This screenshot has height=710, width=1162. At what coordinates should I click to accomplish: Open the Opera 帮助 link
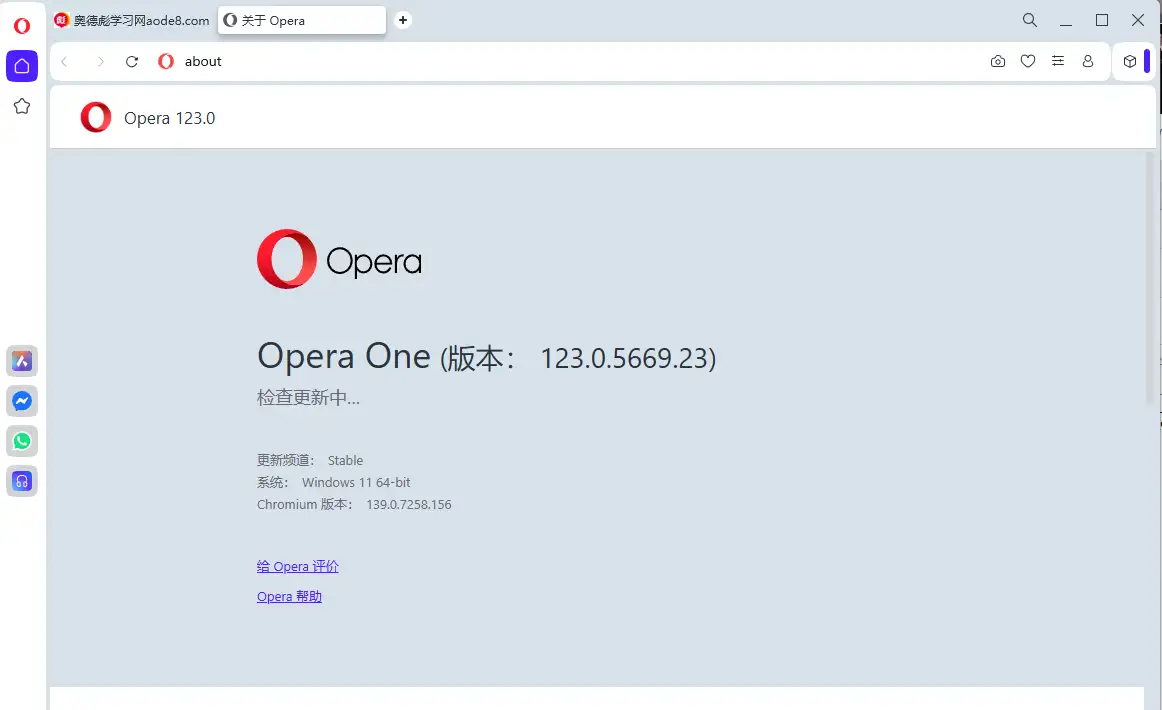pyautogui.click(x=289, y=597)
